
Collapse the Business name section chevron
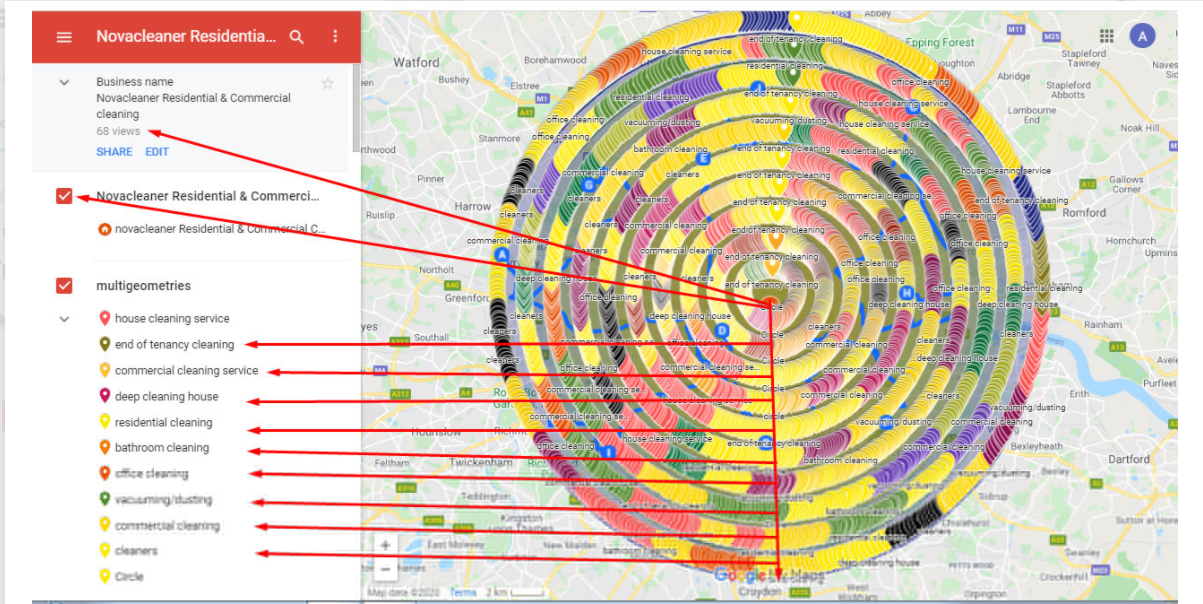click(64, 82)
